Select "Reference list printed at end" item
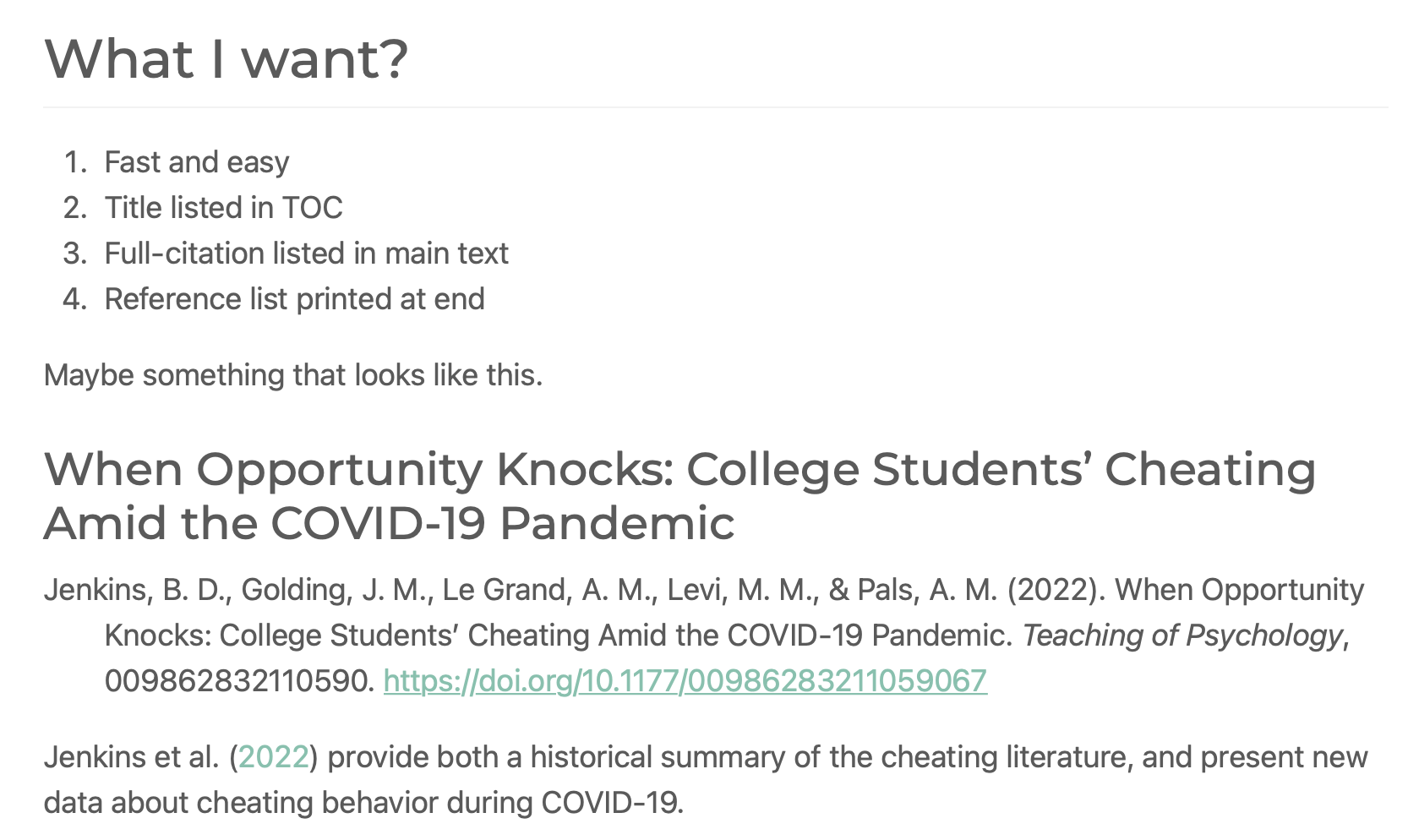Screen dimensions: 1408x840 click(x=294, y=299)
